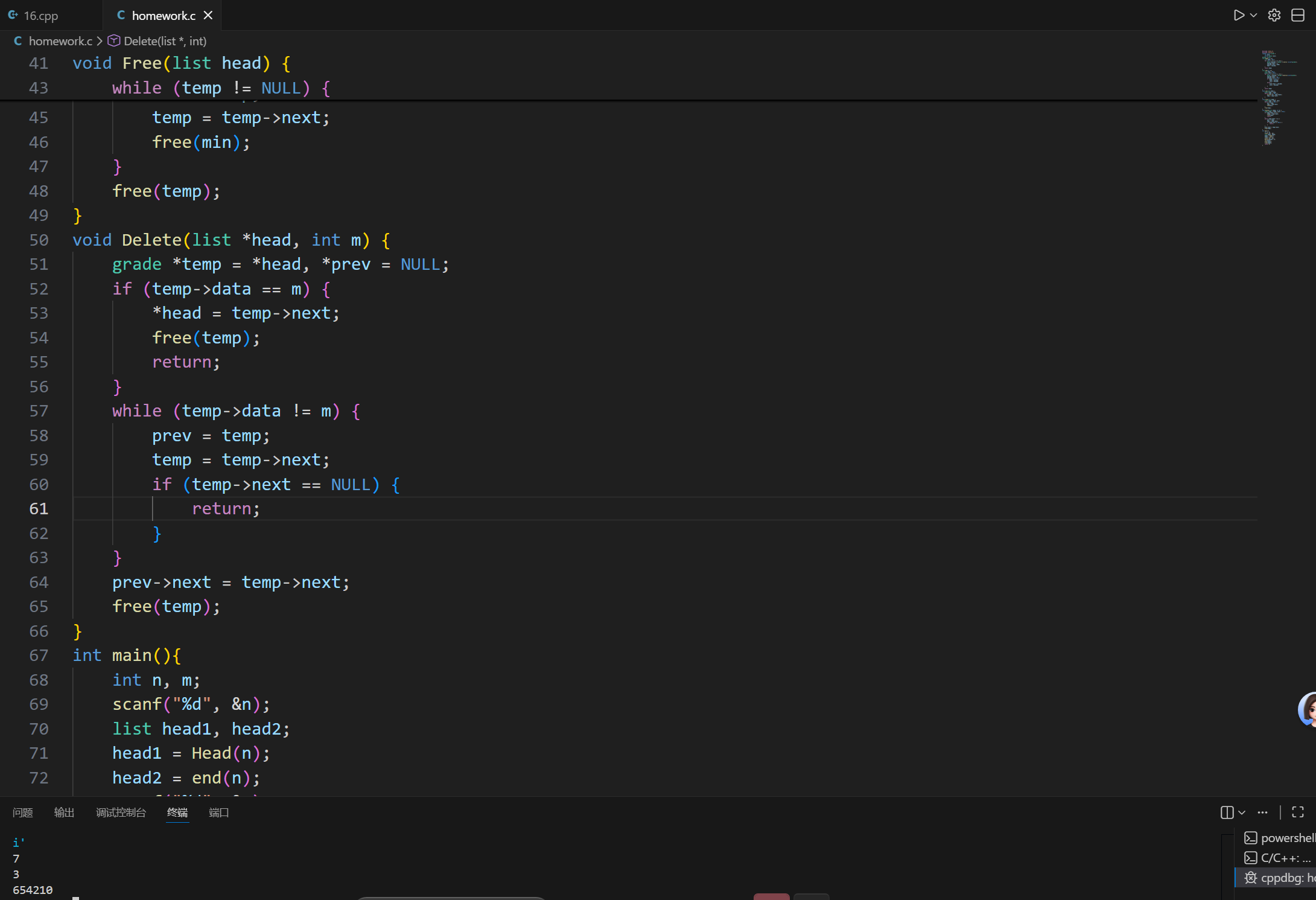Image resolution: width=1316 pixels, height=900 pixels.
Task: Select the cppdbg debug terminal entry
Action: (1281, 878)
